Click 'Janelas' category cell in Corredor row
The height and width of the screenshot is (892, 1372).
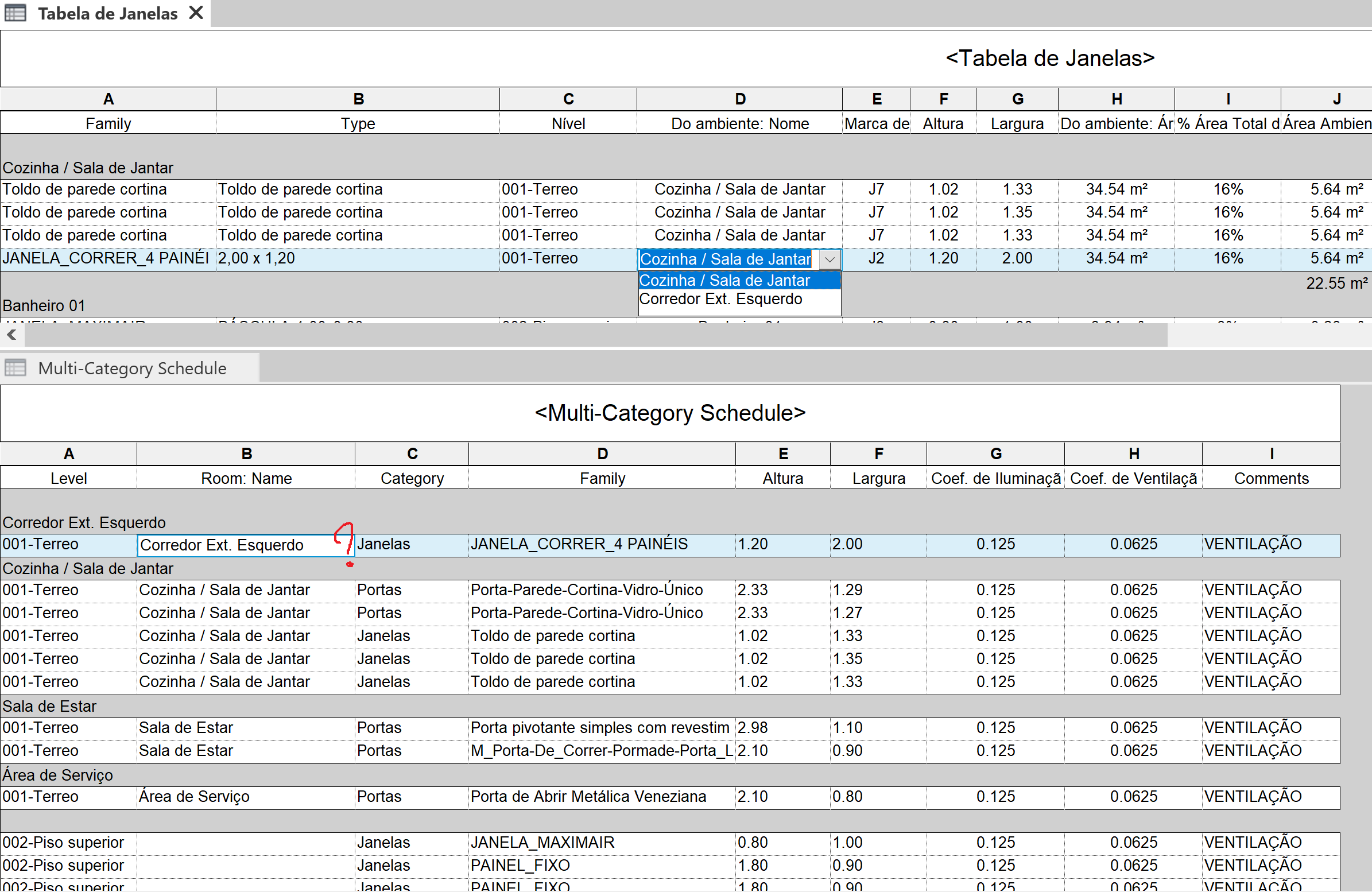(412, 544)
